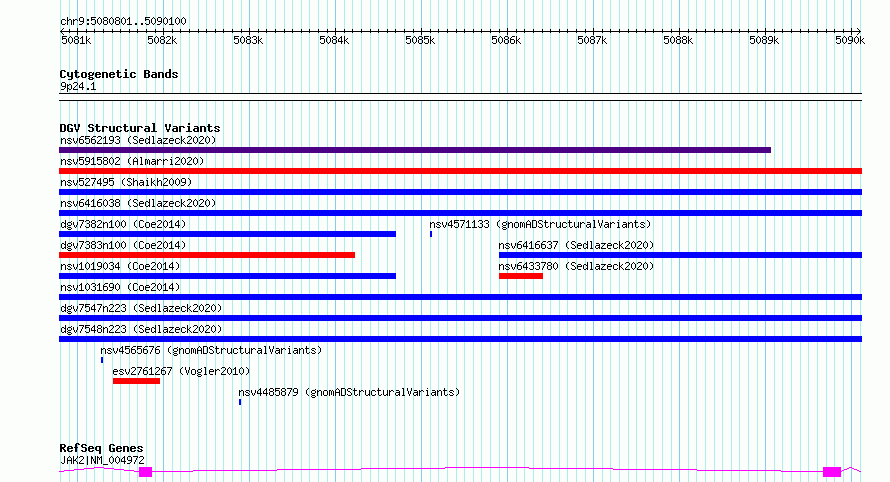Image resolution: width=890 pixels, height=482 pixels.
Task: Click the dgv7548n223 (Sedlazeck2020) label
Action: click(x=141, y=329)
